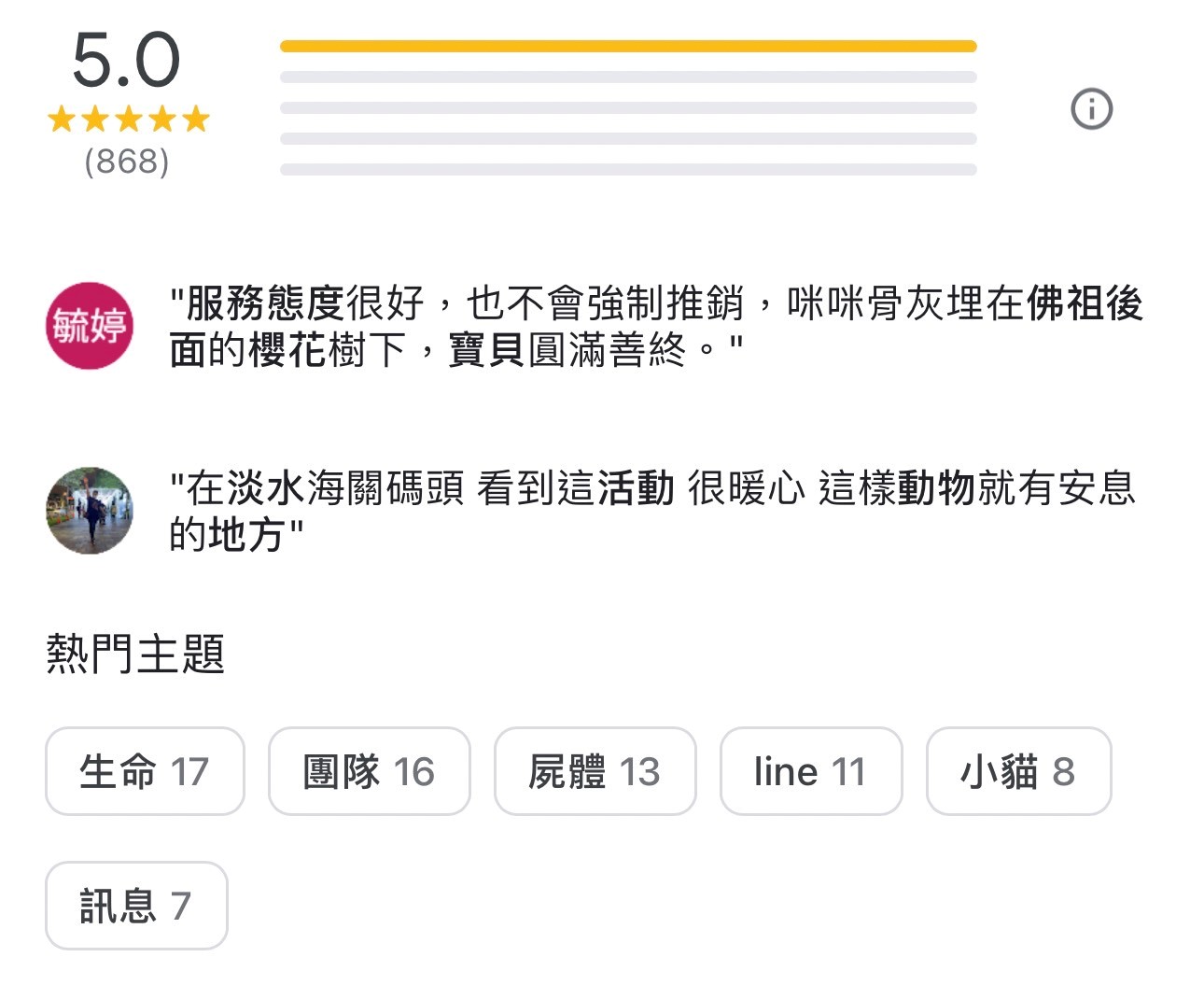The image size is (1204, 999).
Task: Filter reviews by line 11 topic
Action: click(810, 771)
